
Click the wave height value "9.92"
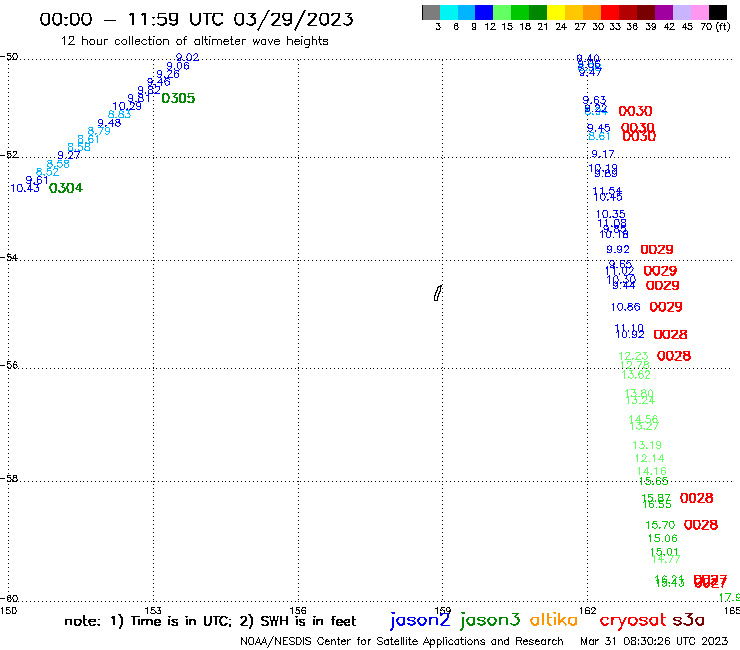click(618, 249)
